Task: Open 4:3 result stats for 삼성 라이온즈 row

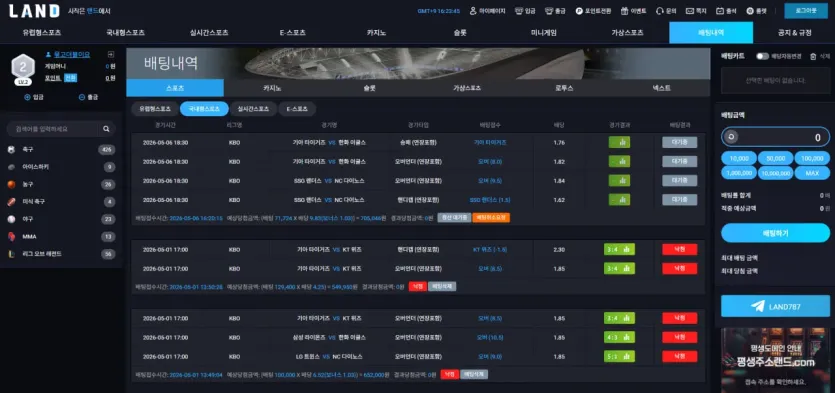Action: 619,337
